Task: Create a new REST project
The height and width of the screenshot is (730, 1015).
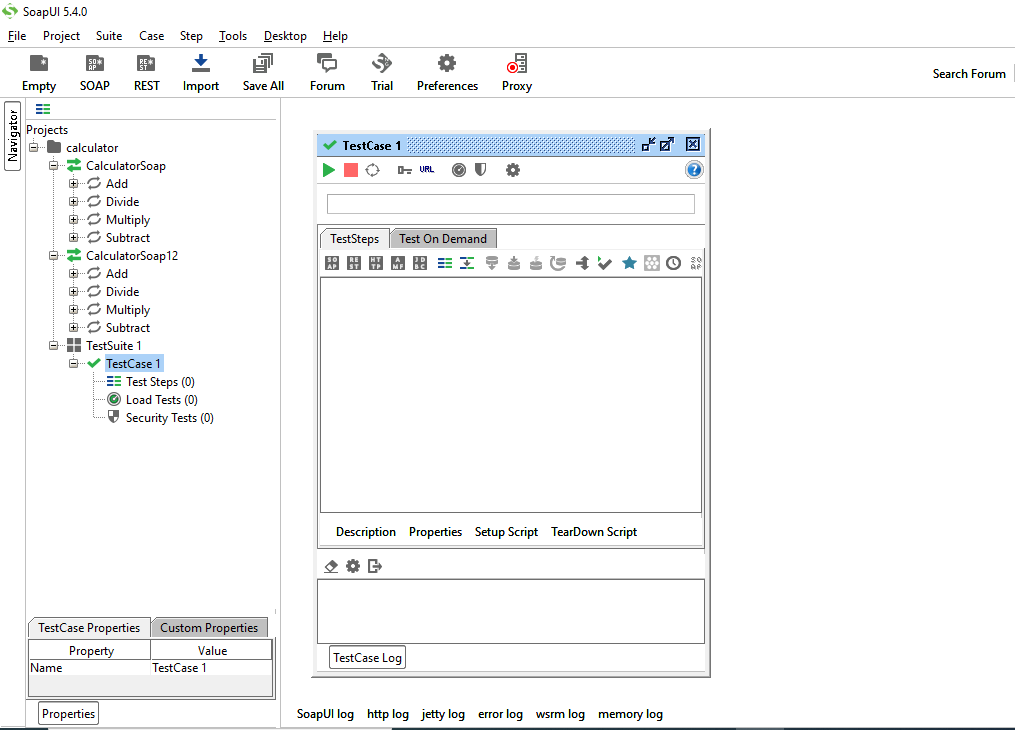Action: click(x=146, y=72)
